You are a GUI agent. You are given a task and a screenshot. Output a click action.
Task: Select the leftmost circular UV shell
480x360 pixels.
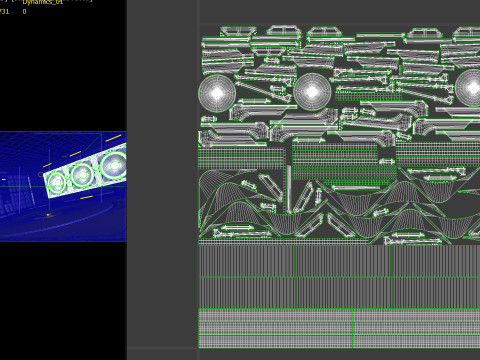(217, 94)
